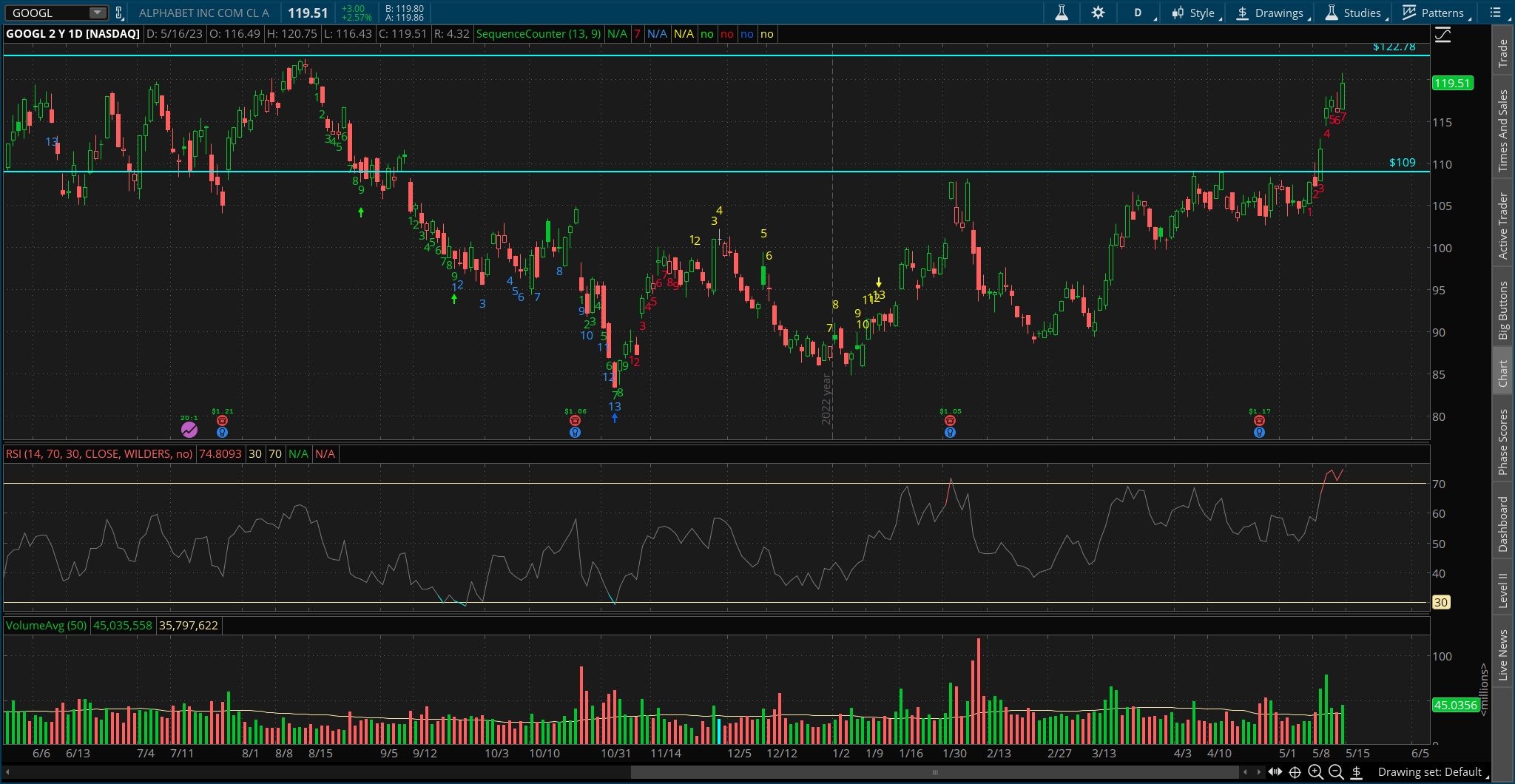Open chart settings gear icon
The image size is (1515, 784).
(1098, 13)
